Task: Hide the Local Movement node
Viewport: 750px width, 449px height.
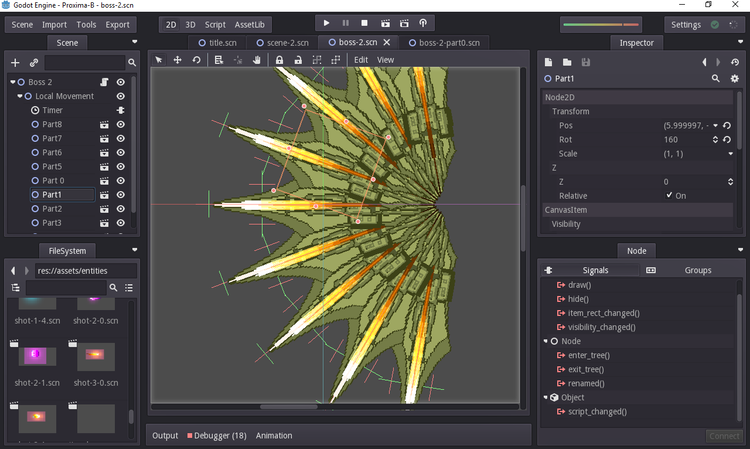Action: tap(121, 96)
